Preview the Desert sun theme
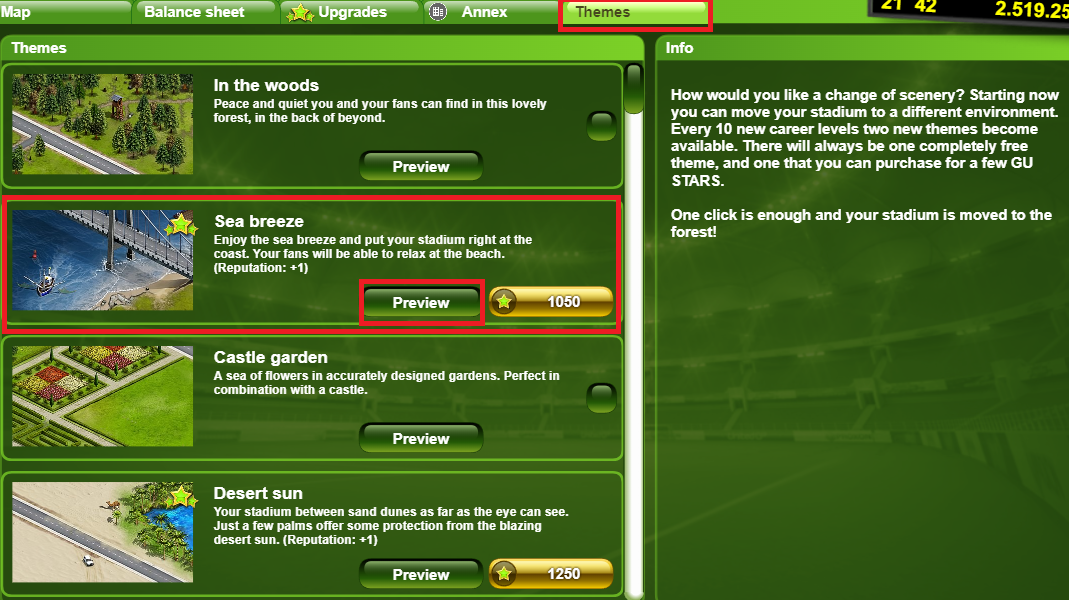Screen dimensions: 1069x600 (421, 574)
